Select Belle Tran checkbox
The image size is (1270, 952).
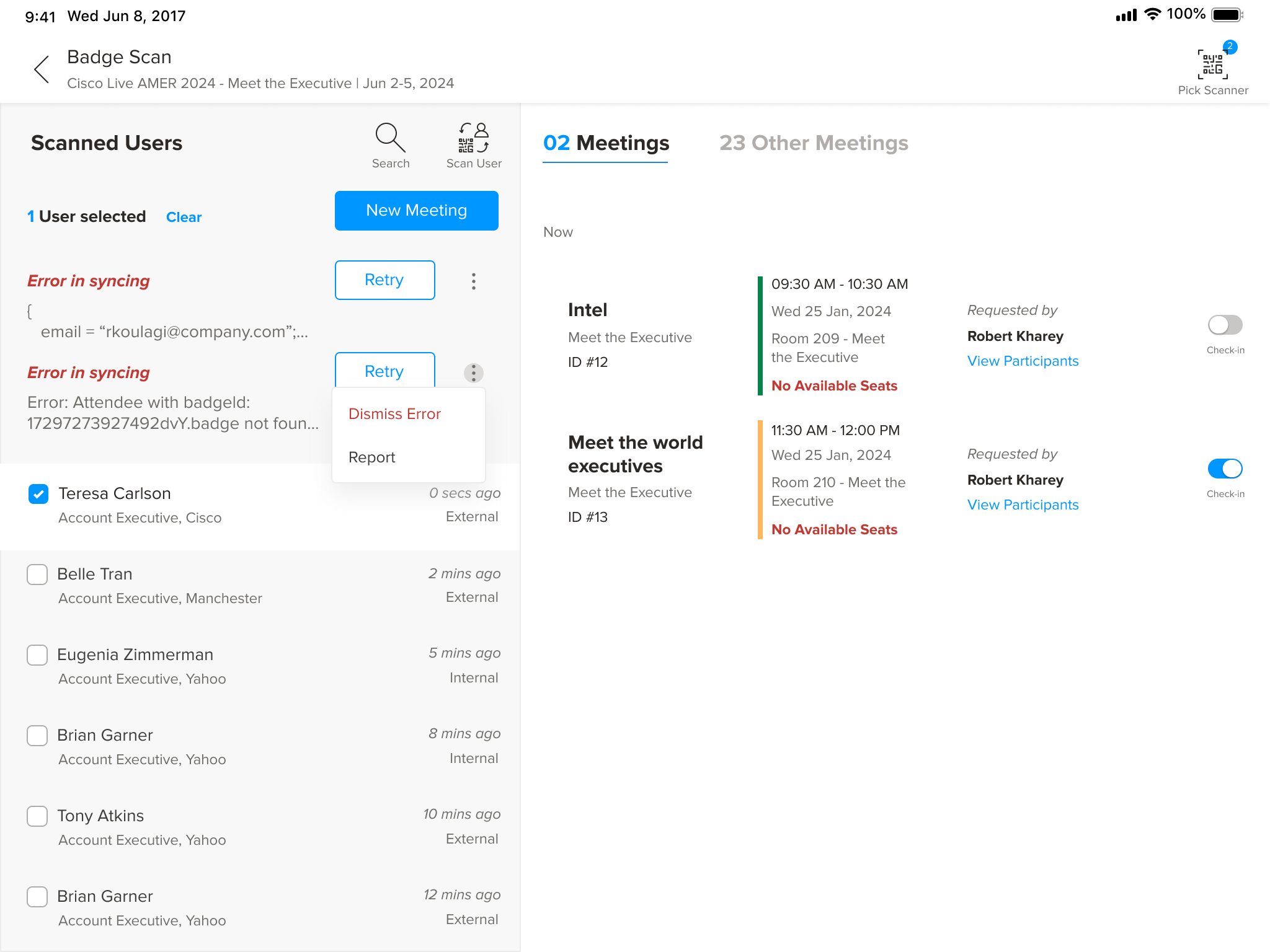(37, 575)
